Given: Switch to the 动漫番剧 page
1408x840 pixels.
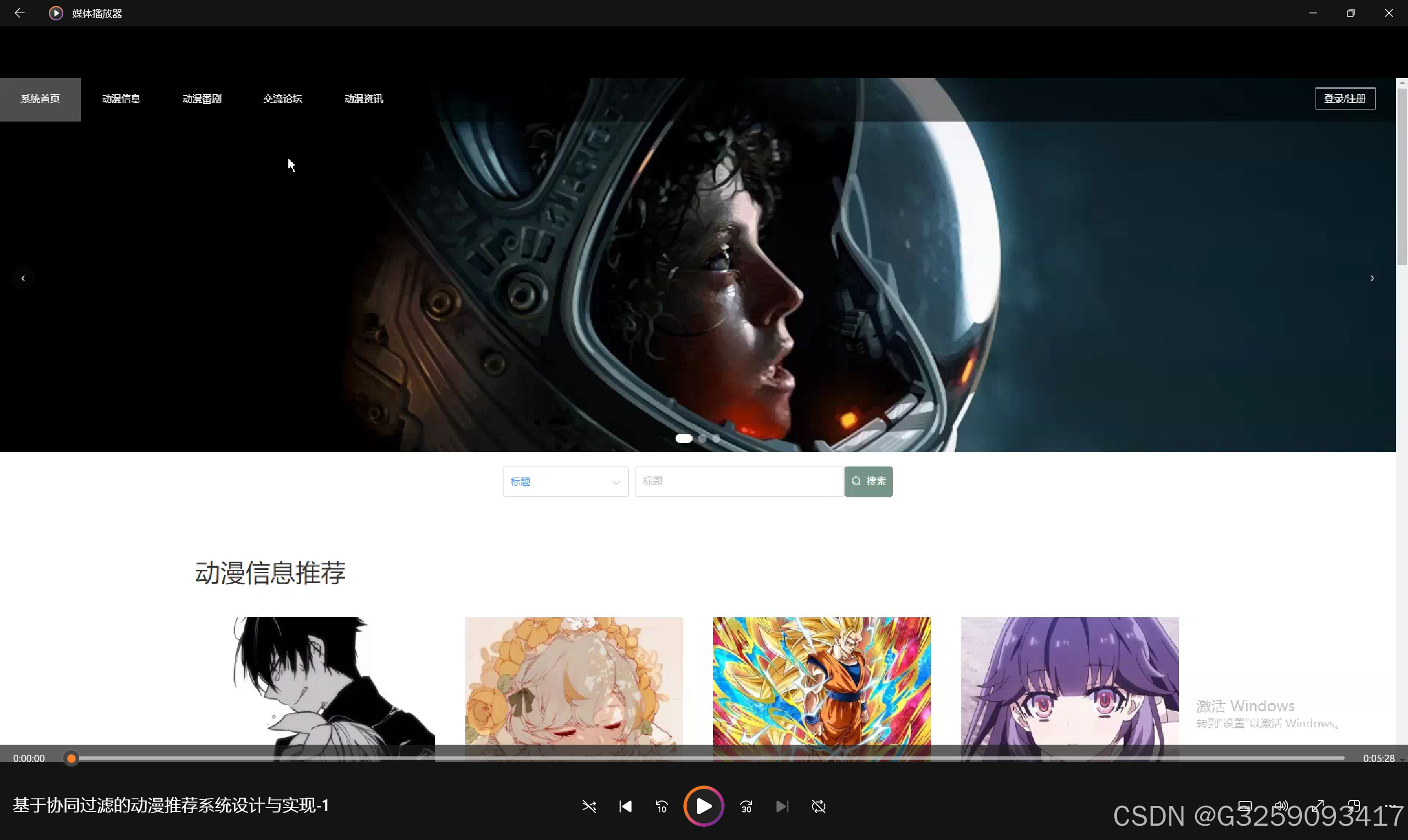Looking at the screenshot, I should (x=202, y=99).
